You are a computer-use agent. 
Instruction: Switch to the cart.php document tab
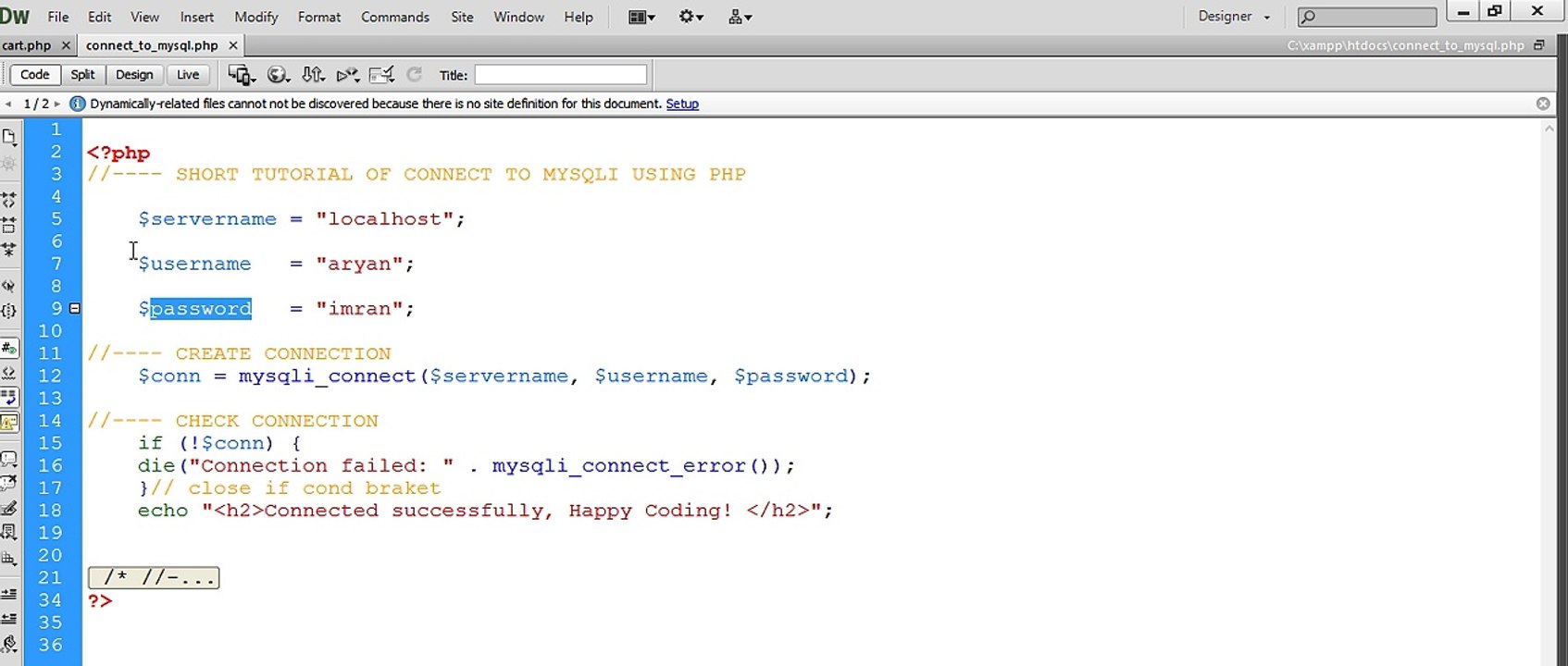pos(27,45)
